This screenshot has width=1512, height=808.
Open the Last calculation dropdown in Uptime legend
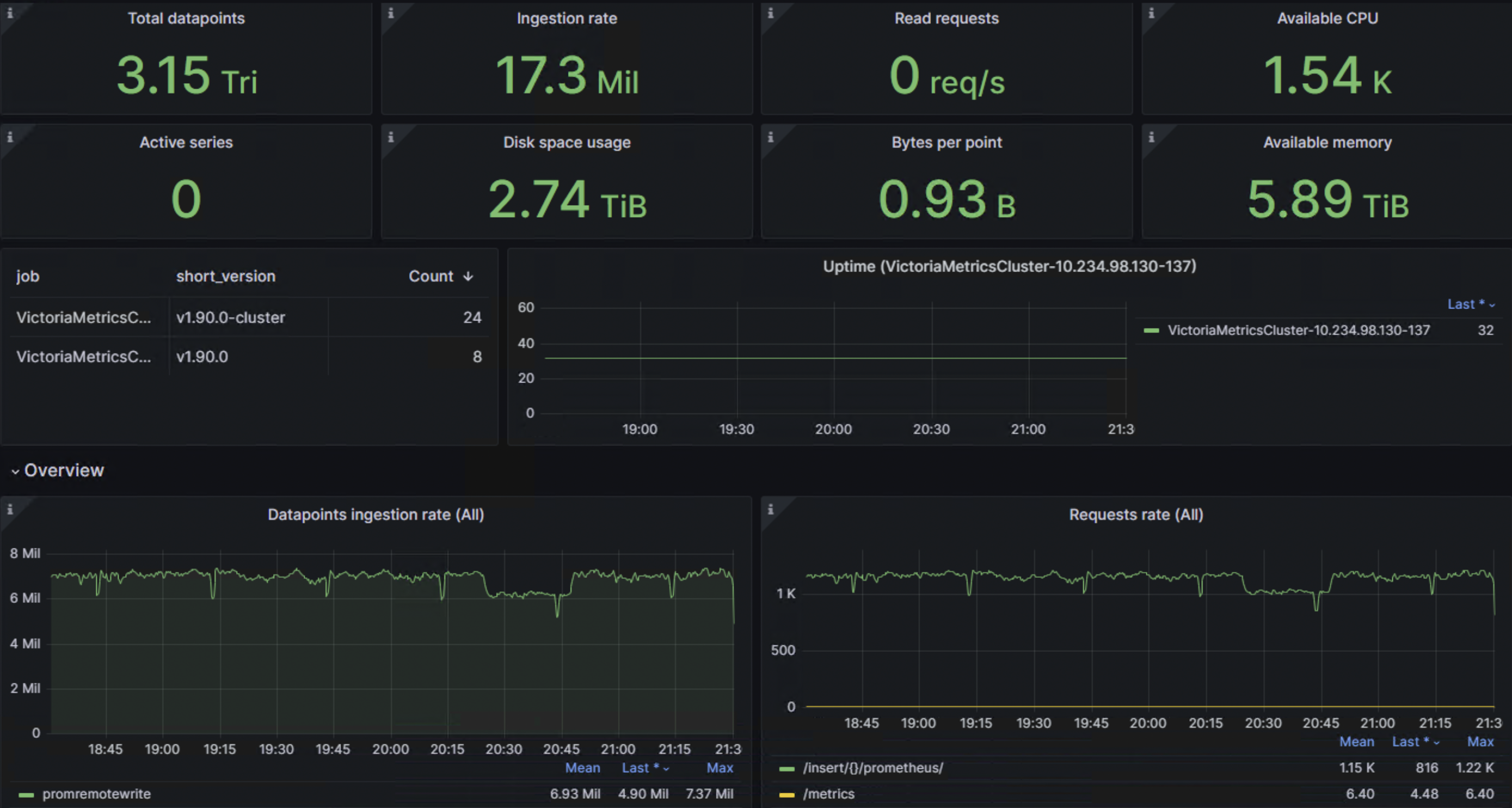coord(1471,304)
